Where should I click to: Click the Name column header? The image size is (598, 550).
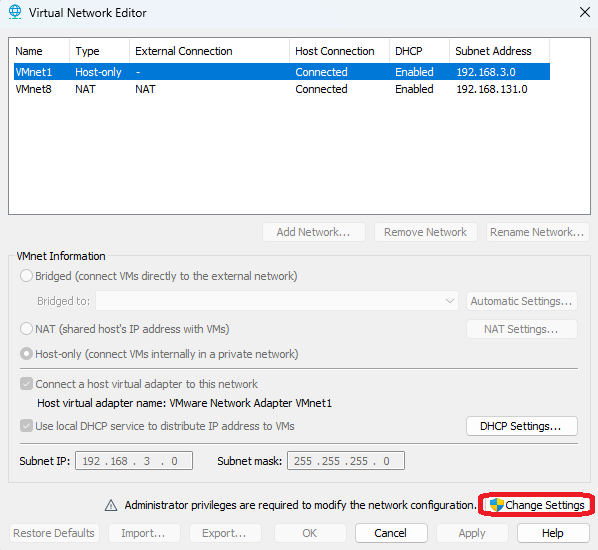click(x=42, y=51)
